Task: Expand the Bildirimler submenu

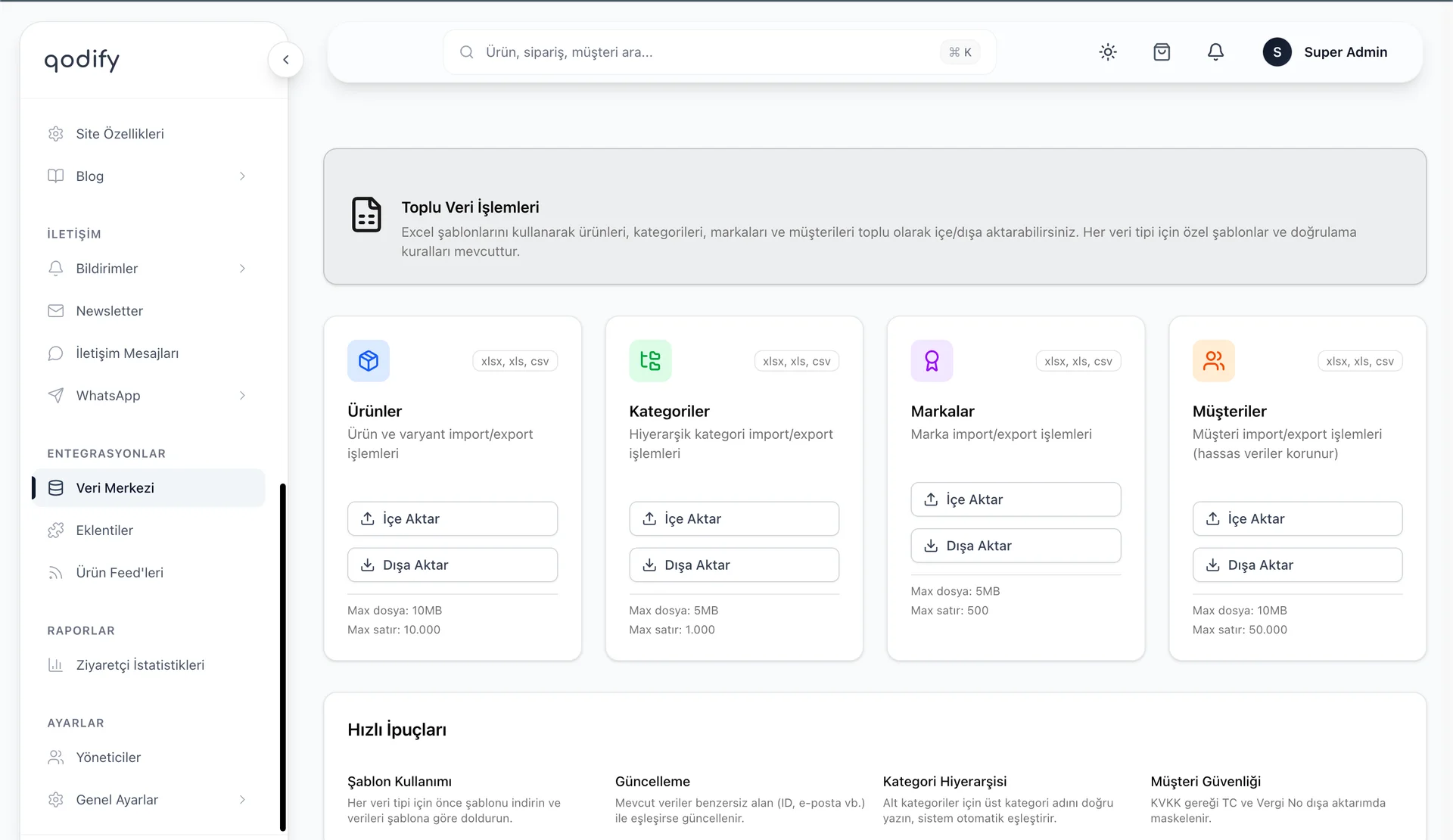Action: [242, 269]
